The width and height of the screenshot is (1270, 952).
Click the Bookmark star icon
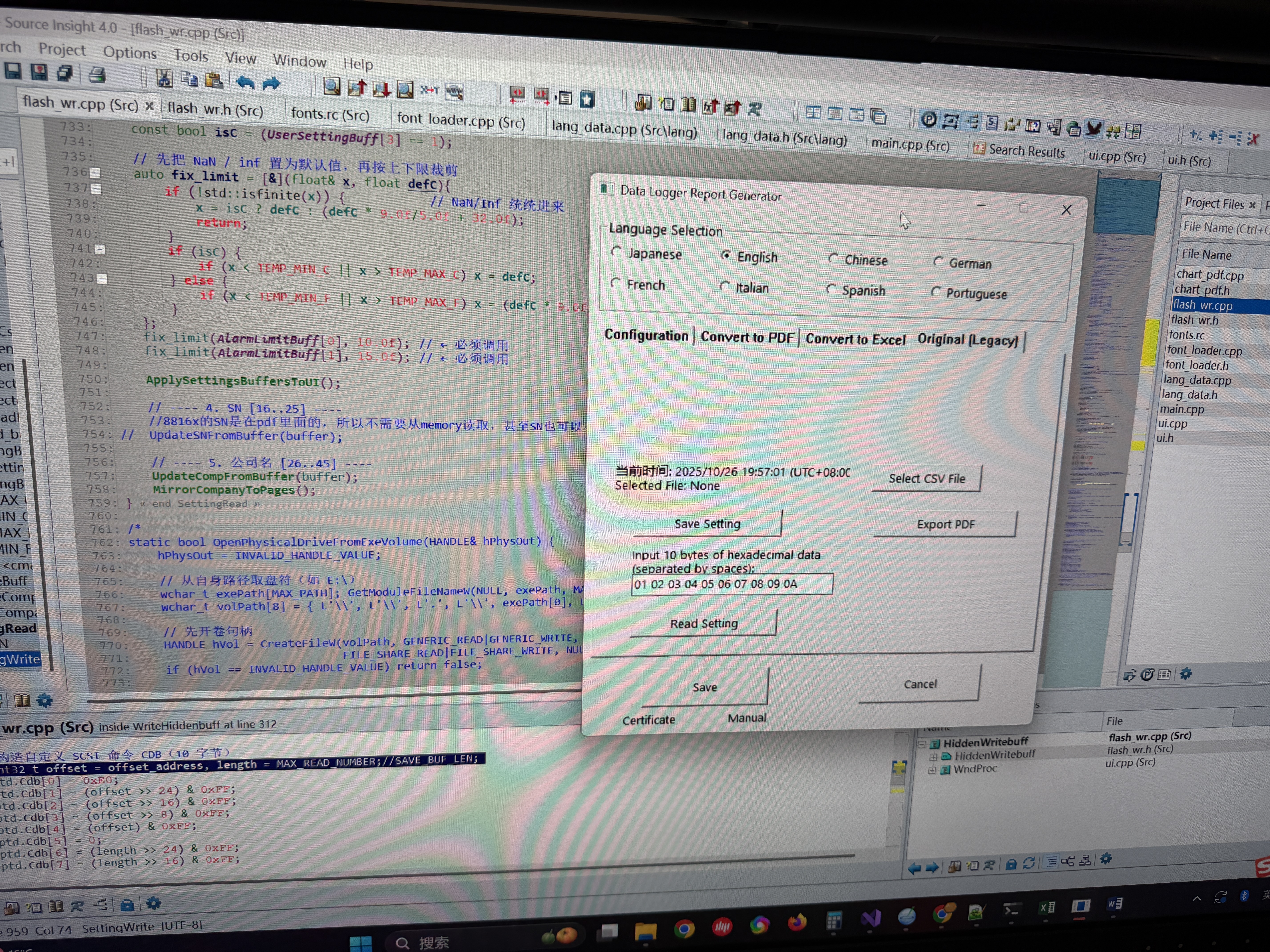(x=587, y=100)
